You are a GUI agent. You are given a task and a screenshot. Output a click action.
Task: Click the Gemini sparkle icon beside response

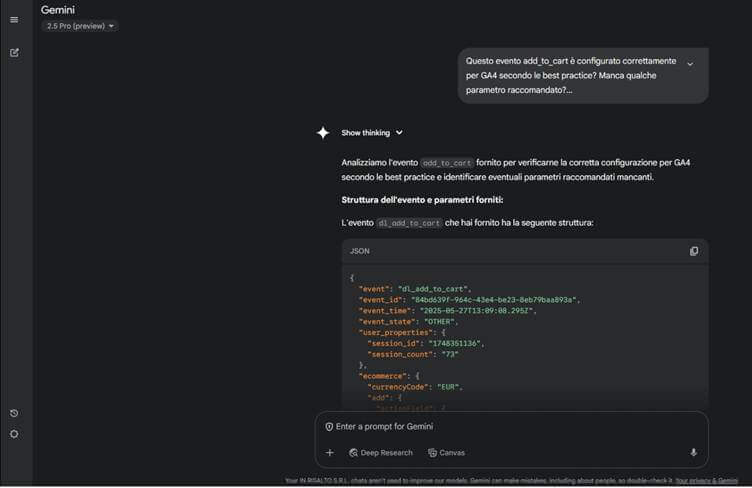(x=323, y=133)
